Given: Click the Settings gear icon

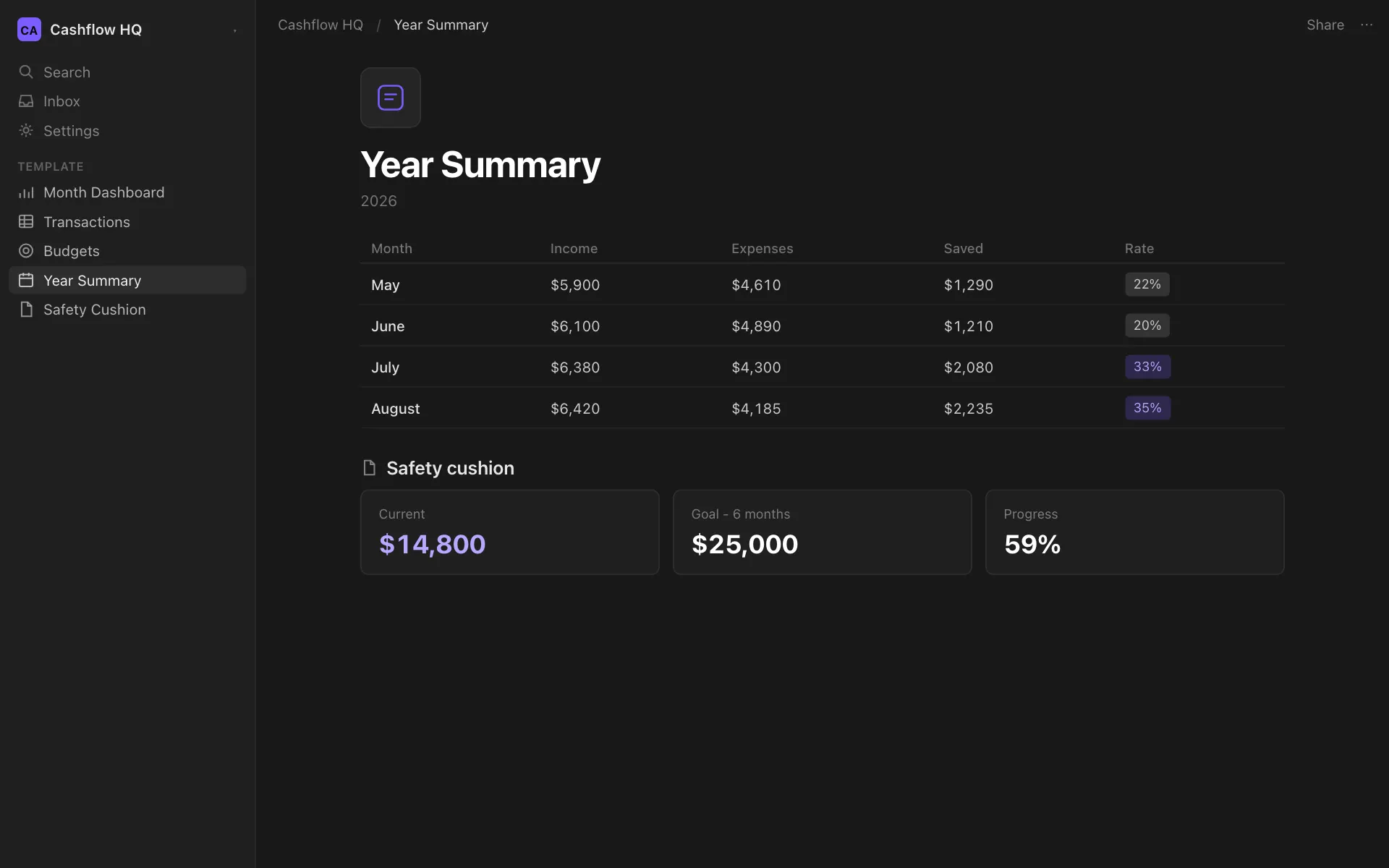Looking at the screenshot, I should tap(26, 130).
